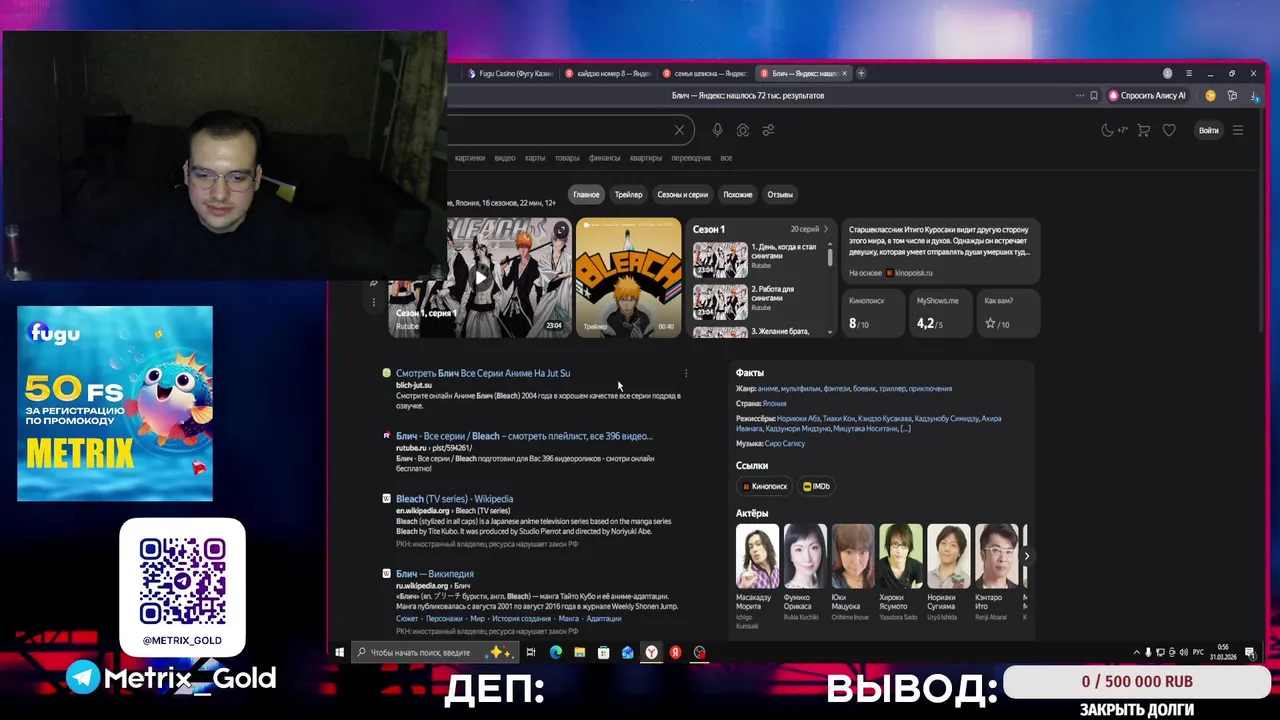The height and width of the screenshot is (720, 1280).
Task: Select the Похожие chip
Action: (738, 194)
